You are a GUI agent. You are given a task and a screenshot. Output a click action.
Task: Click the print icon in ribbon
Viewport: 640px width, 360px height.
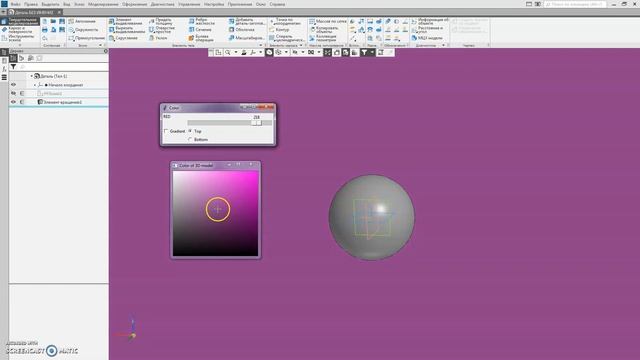(45, 30)
